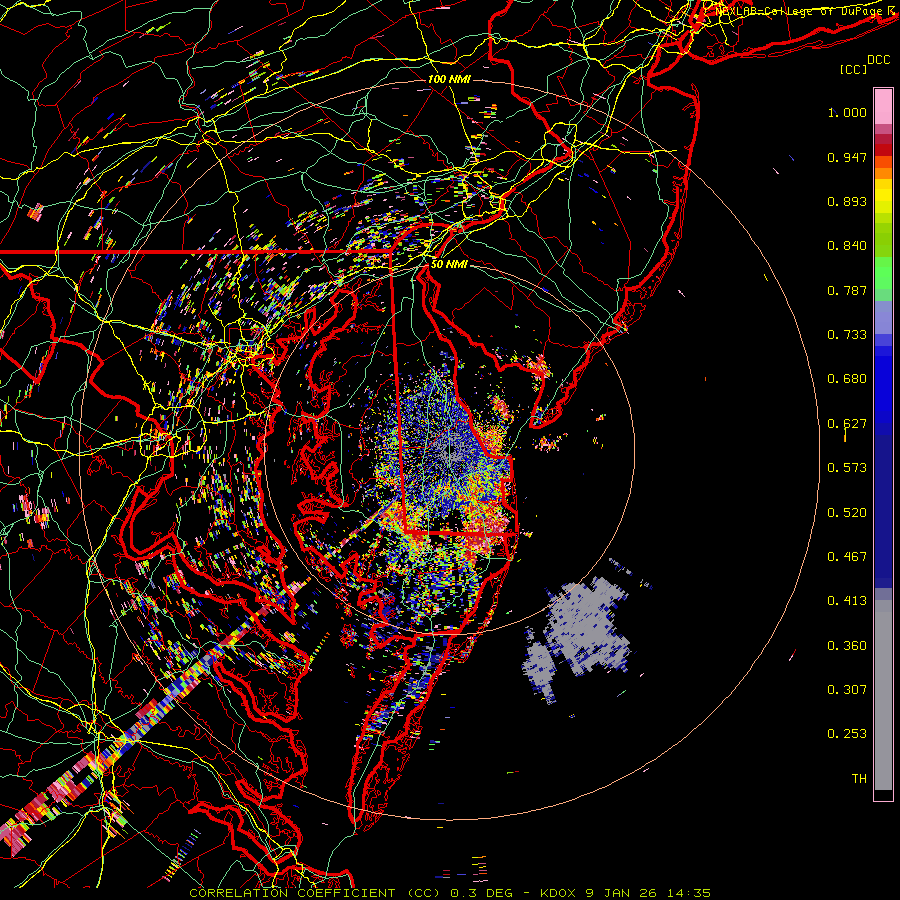
Task: Click the 14:35 time in caption
Action: [x=688, y=893]
